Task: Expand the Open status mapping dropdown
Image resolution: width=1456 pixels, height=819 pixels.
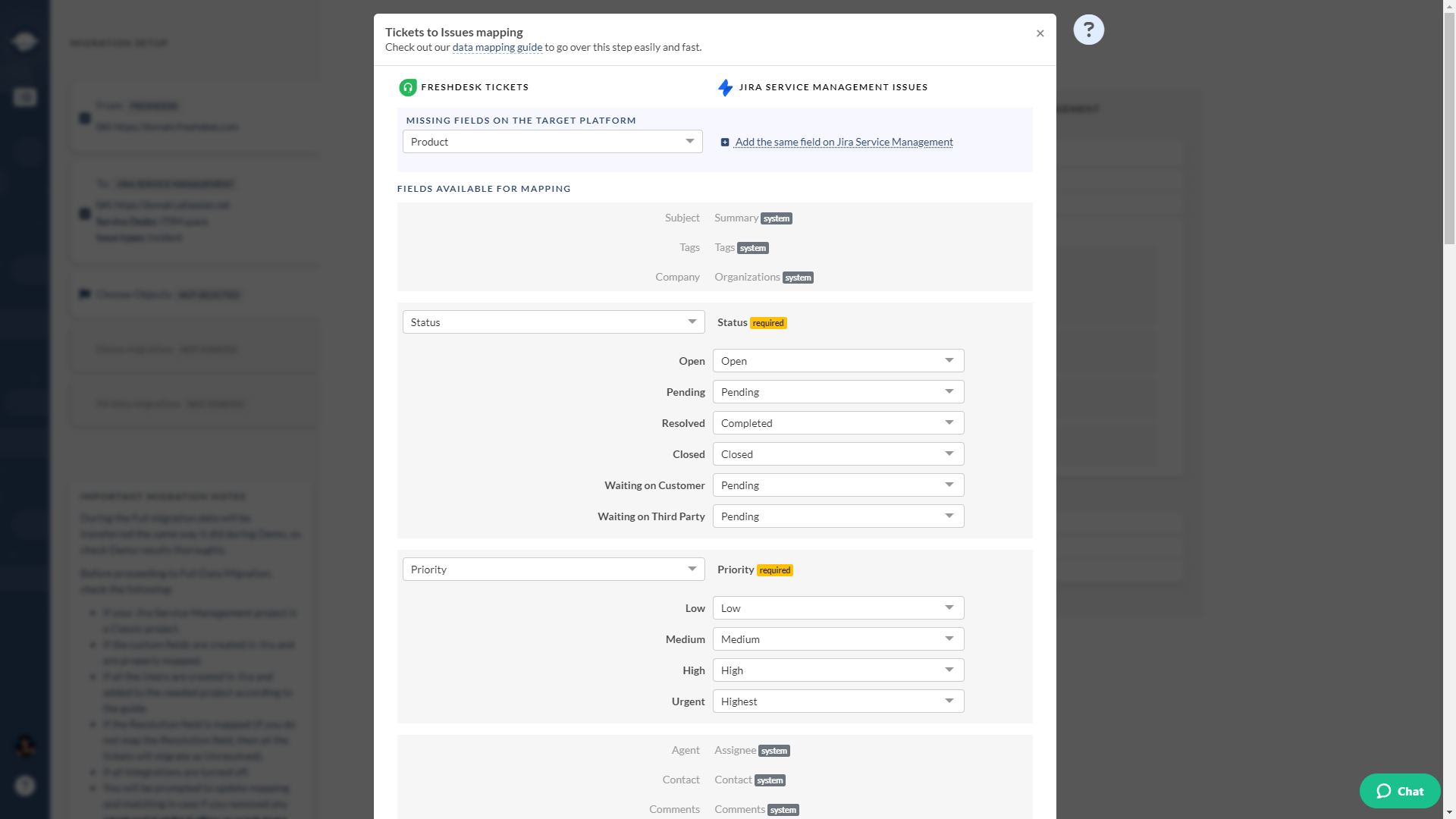Action: [839, 361]
